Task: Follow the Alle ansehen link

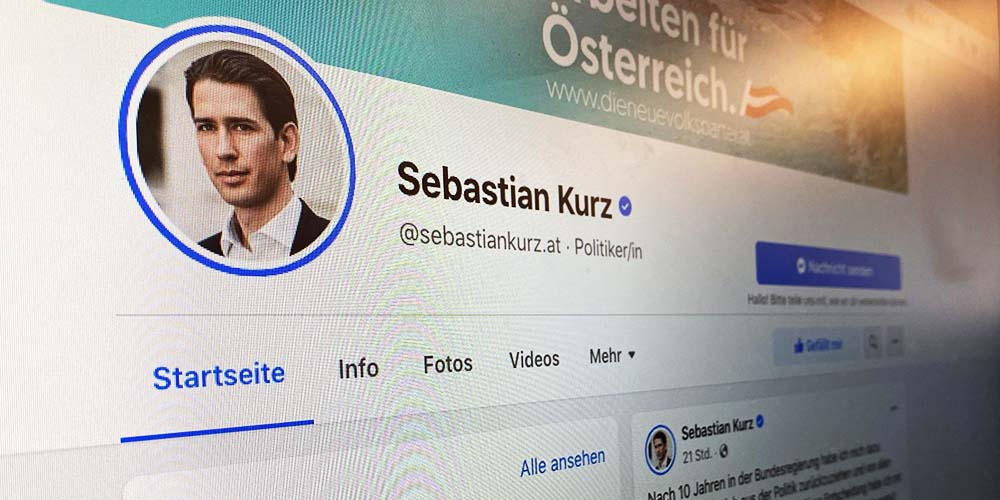Action: (x=562, y=463)
